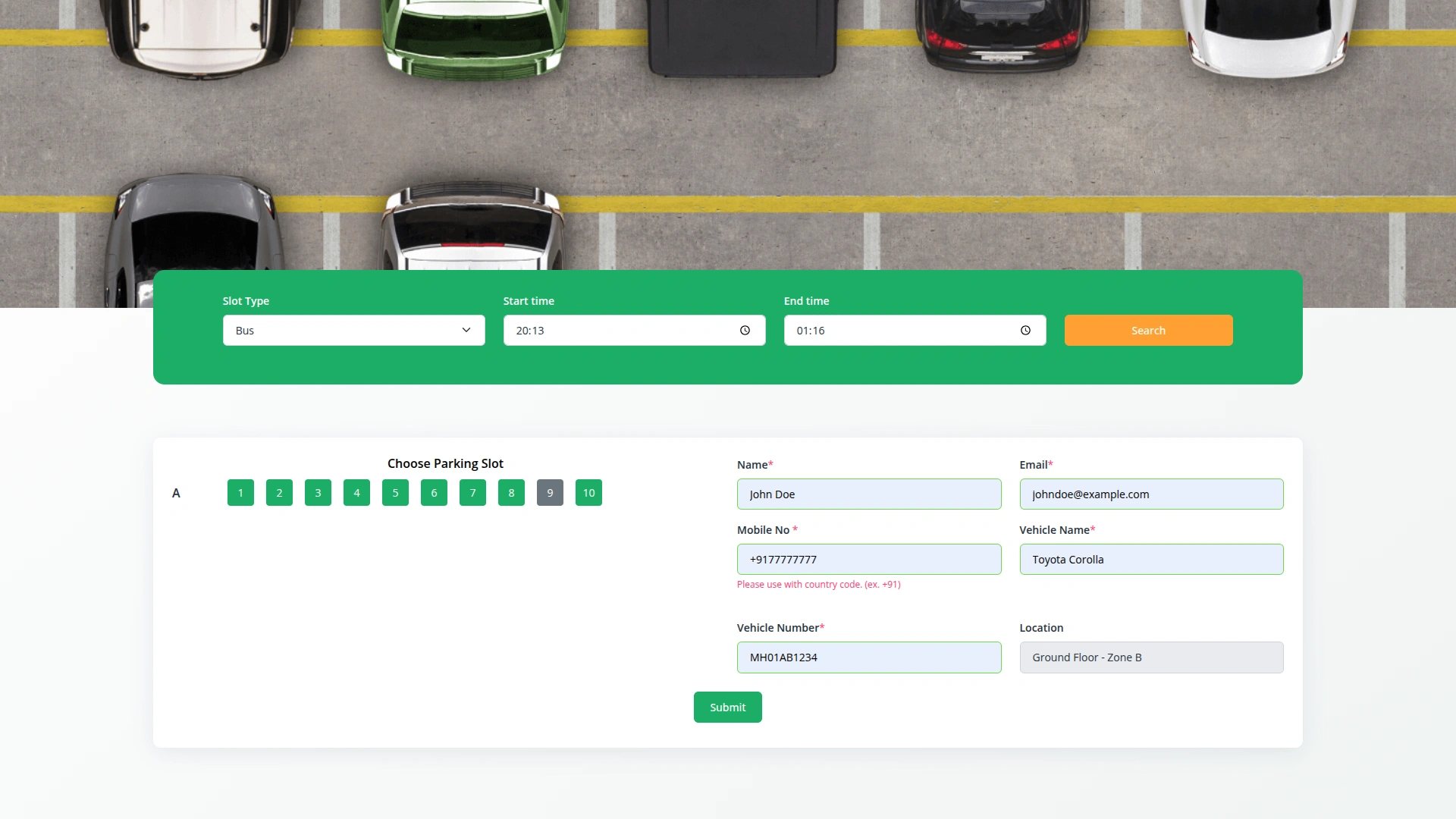1456x819 pixels.
Task: Select parking slot 1
Action: point(240,493)
